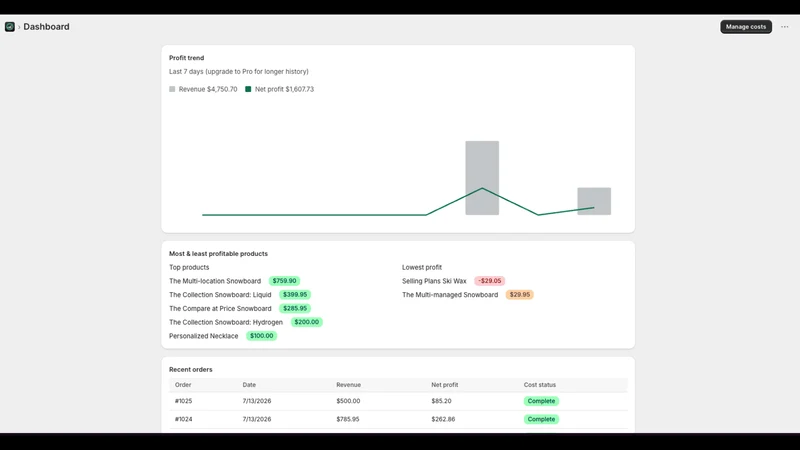This screenshot has width=800, height=450.
Task: Select the Personalized Necklace product
Action: (204, 336)
